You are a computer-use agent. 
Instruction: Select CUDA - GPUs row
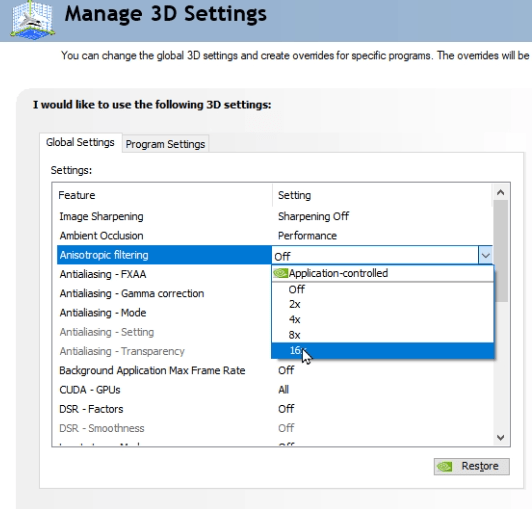[x=274, y=390]
